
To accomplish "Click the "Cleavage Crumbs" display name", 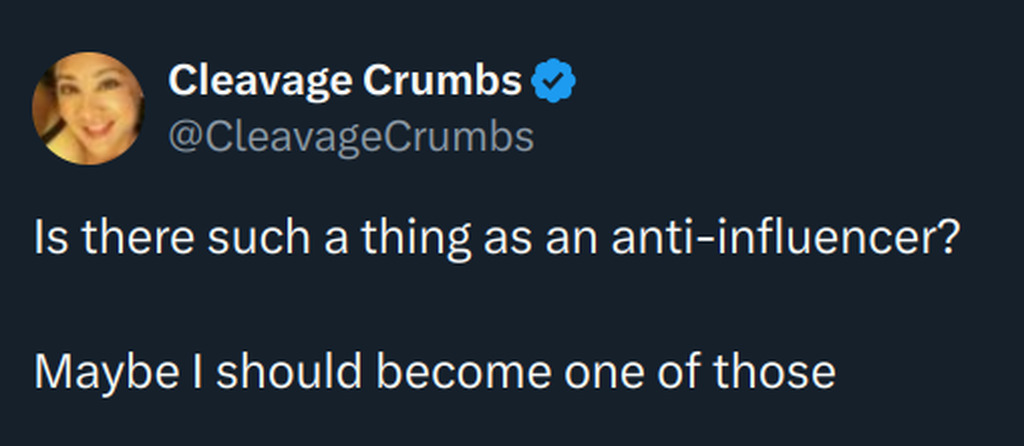I will tap(345, 82).
